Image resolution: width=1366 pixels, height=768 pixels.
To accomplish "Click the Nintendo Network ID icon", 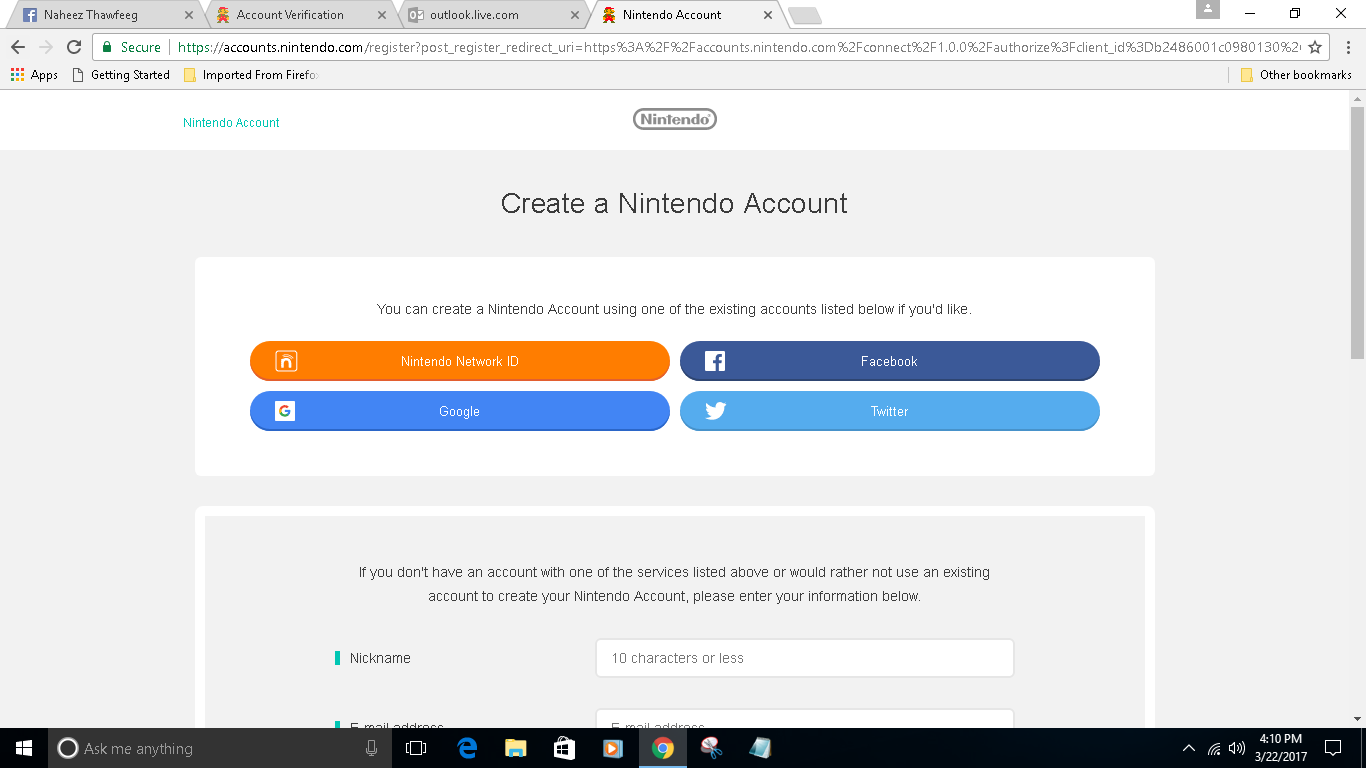I will coord(286,361).
